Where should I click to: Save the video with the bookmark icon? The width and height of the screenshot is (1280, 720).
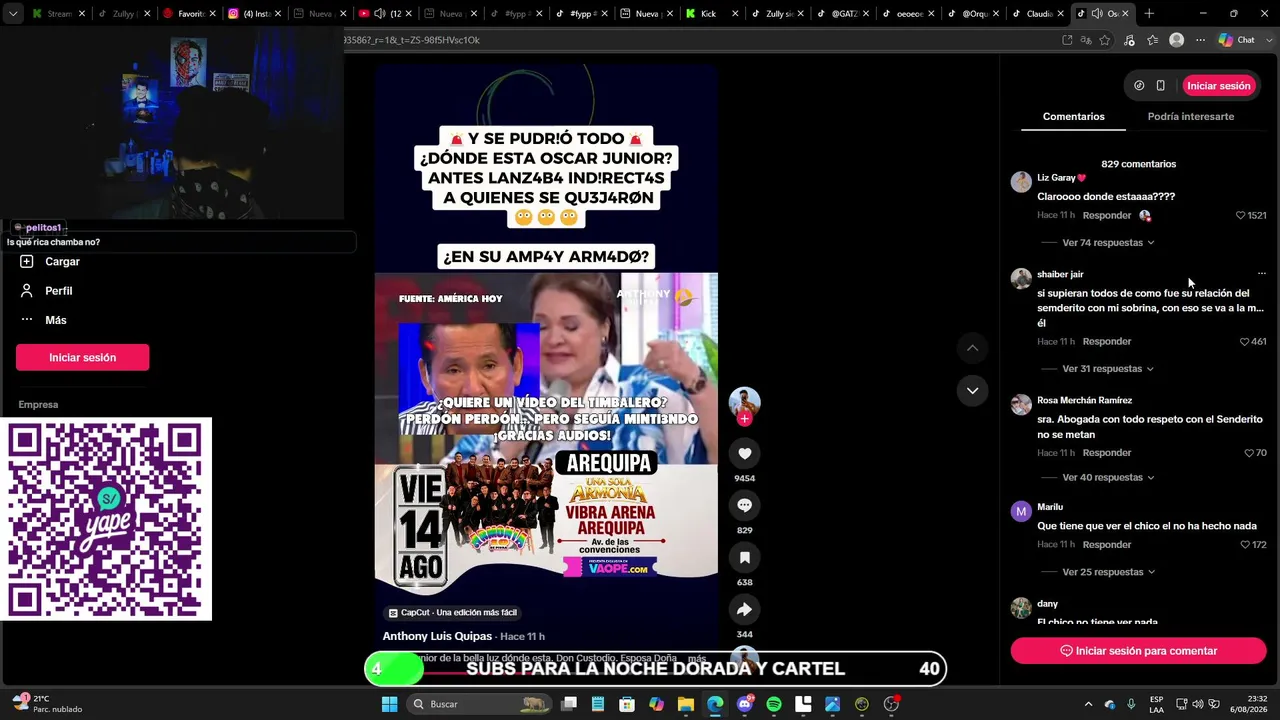744,557
